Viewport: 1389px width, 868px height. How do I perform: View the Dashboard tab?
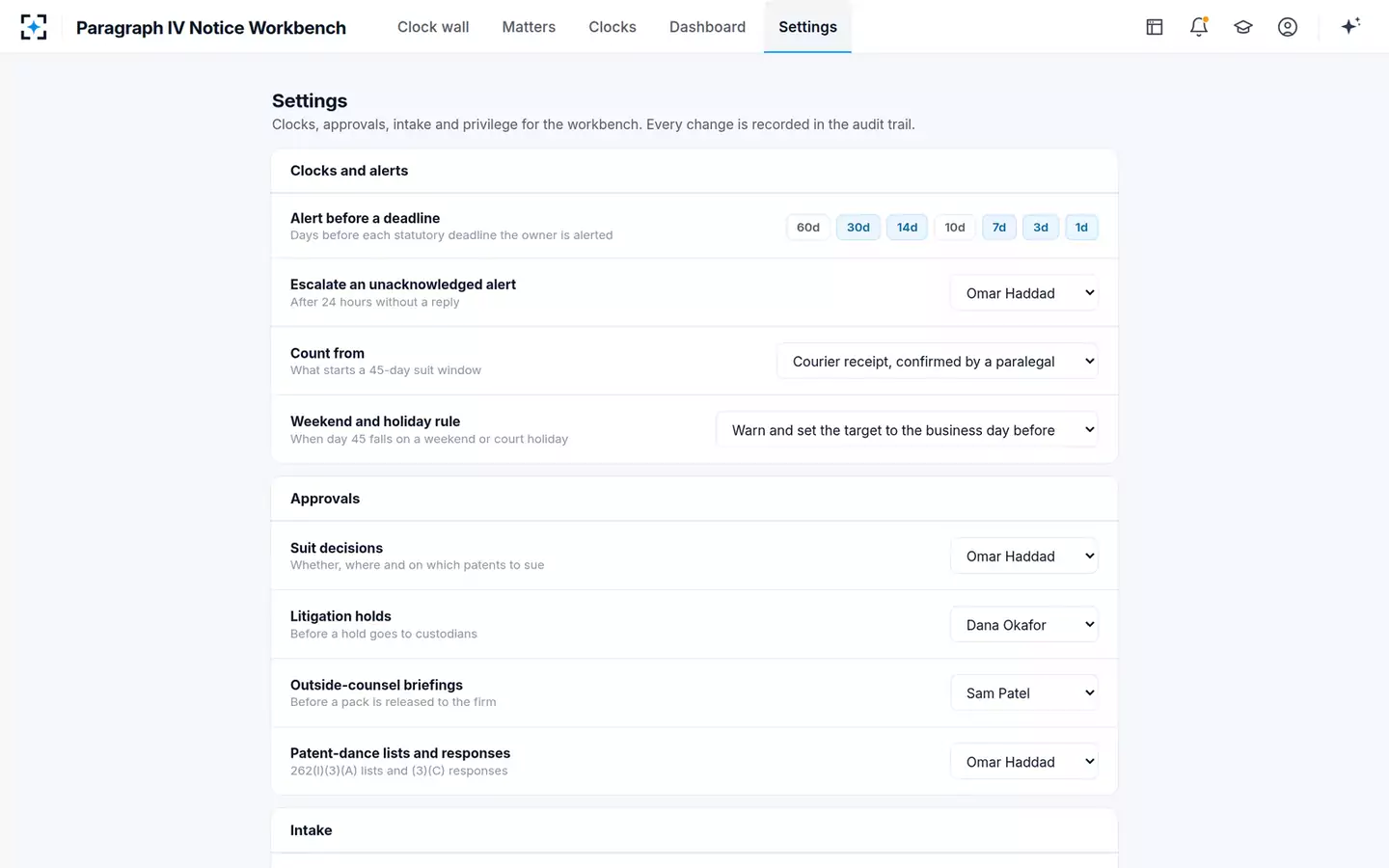(707, 27)
